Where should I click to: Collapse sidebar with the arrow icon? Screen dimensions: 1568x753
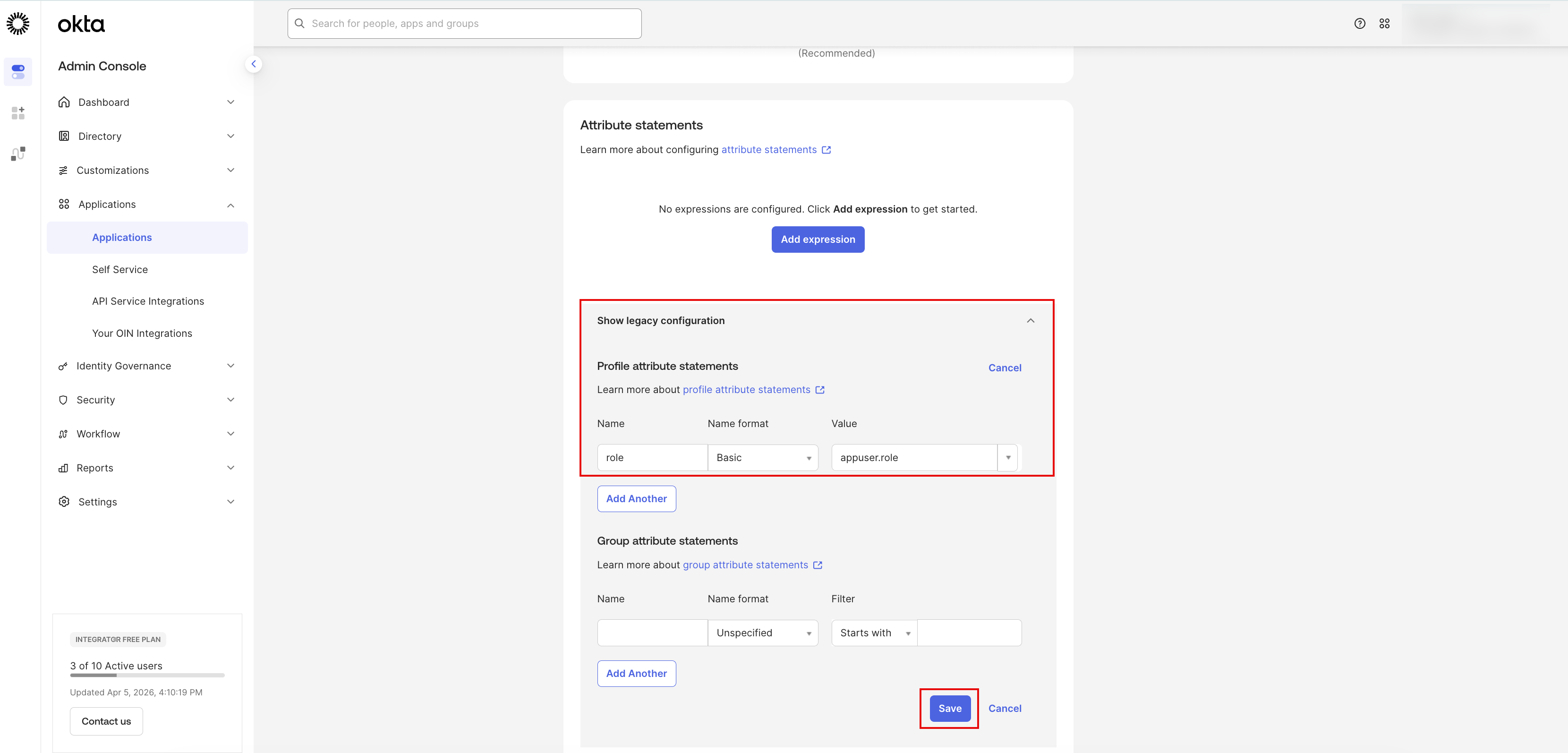point(253,64)
